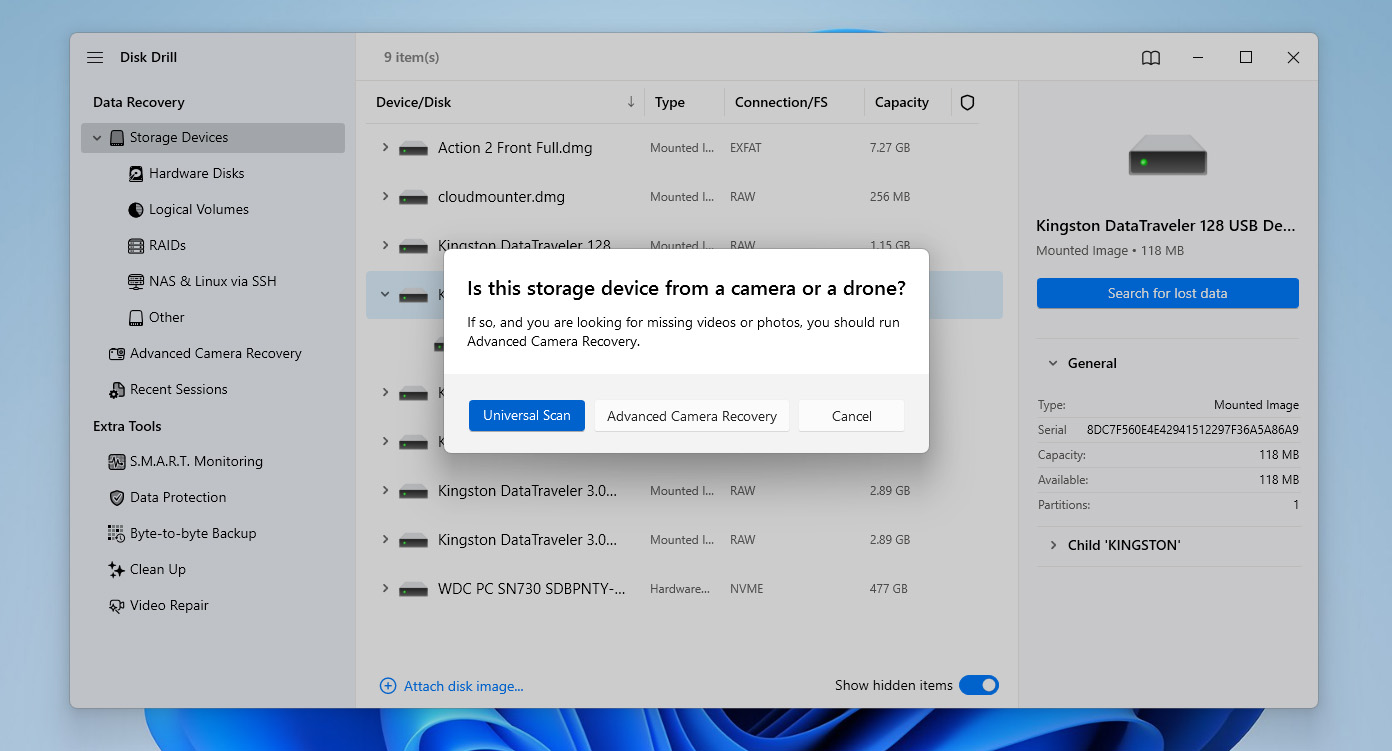Open Advanced Camera Recovery in sidebar
The height and width of the screenshot is (751, 1392).
(215, 354)
